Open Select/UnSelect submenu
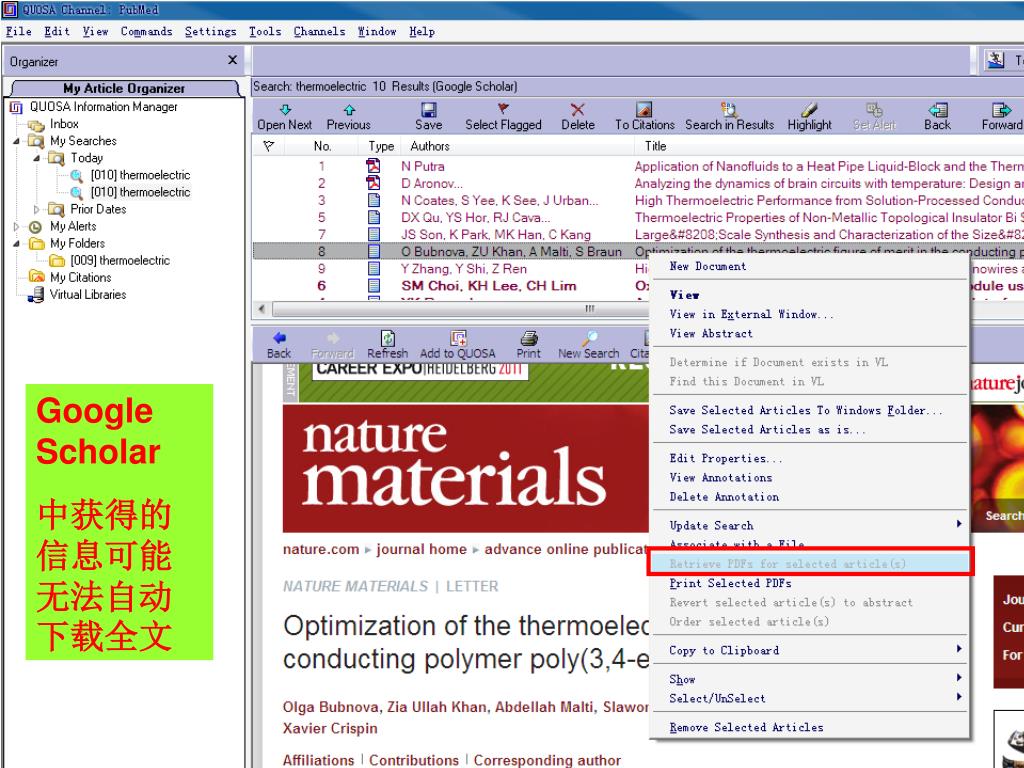 pos(811,698)
